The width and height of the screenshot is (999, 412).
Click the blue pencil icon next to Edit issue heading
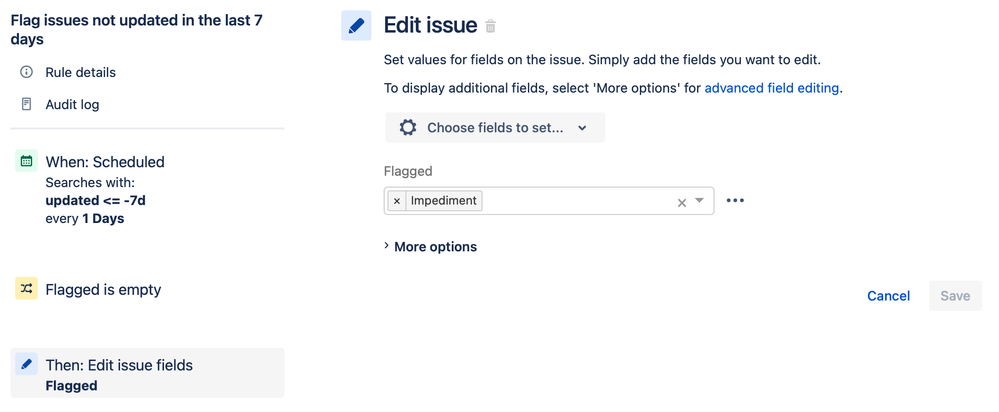[x=356, y=25]
